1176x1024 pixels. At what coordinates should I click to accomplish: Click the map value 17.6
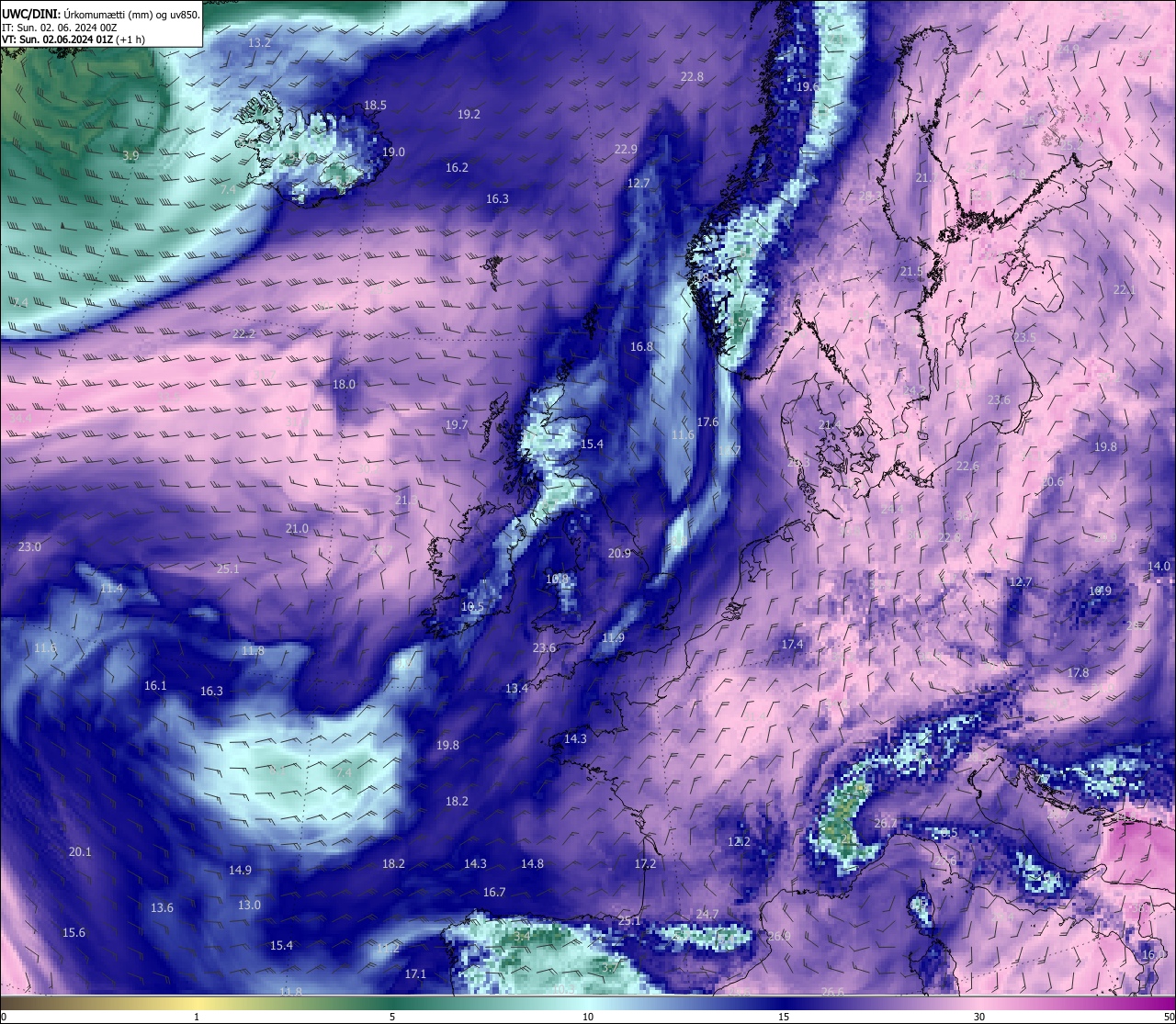coord(707,422)
